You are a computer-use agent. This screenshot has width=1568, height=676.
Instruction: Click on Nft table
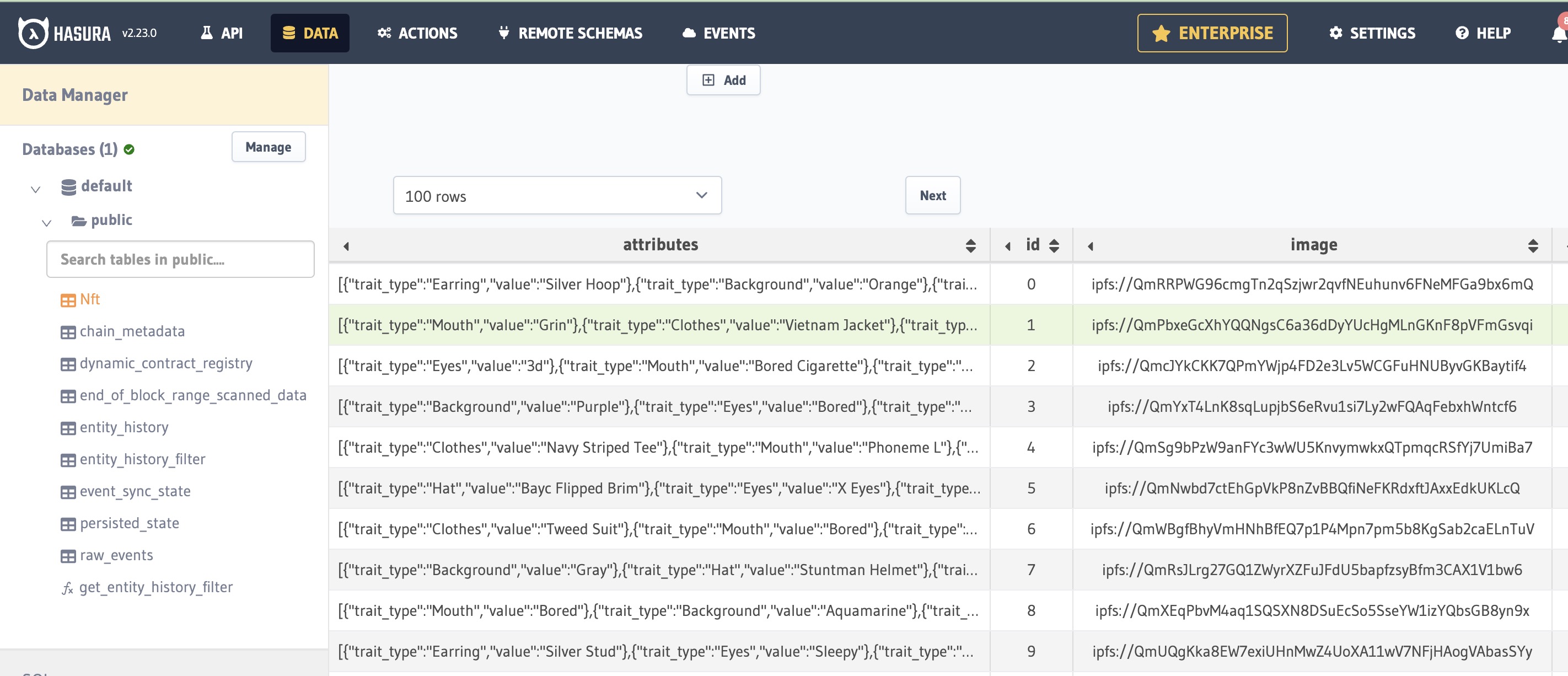click(x=89, y=298)
